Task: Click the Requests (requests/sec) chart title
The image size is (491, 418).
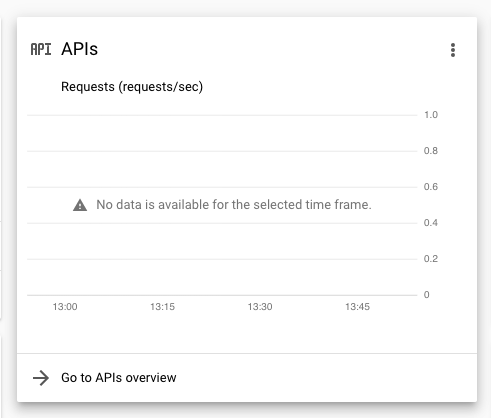Action: (x=132, y=87)
